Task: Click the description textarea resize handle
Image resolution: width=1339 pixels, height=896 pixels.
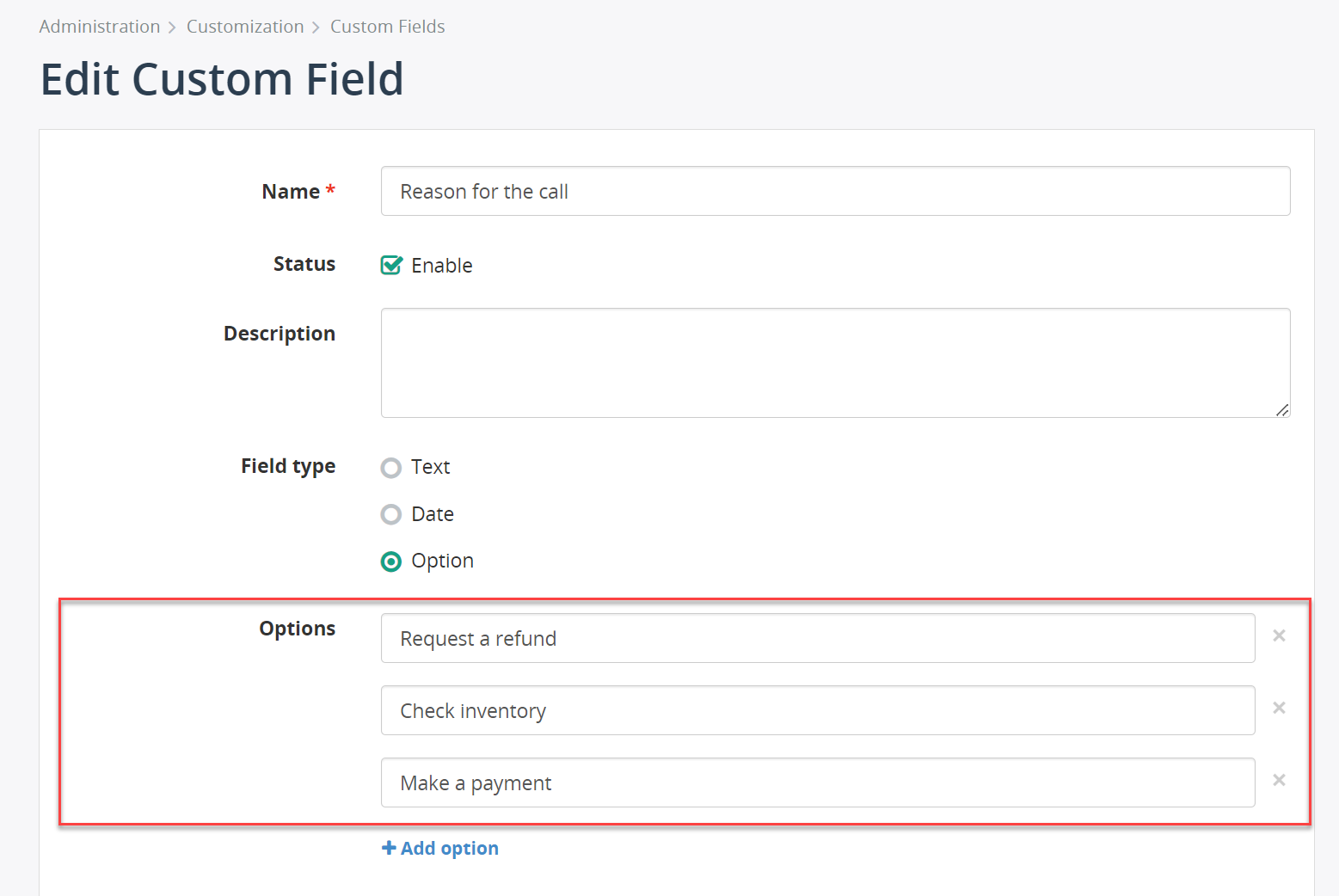Action: pos(1282,410)
